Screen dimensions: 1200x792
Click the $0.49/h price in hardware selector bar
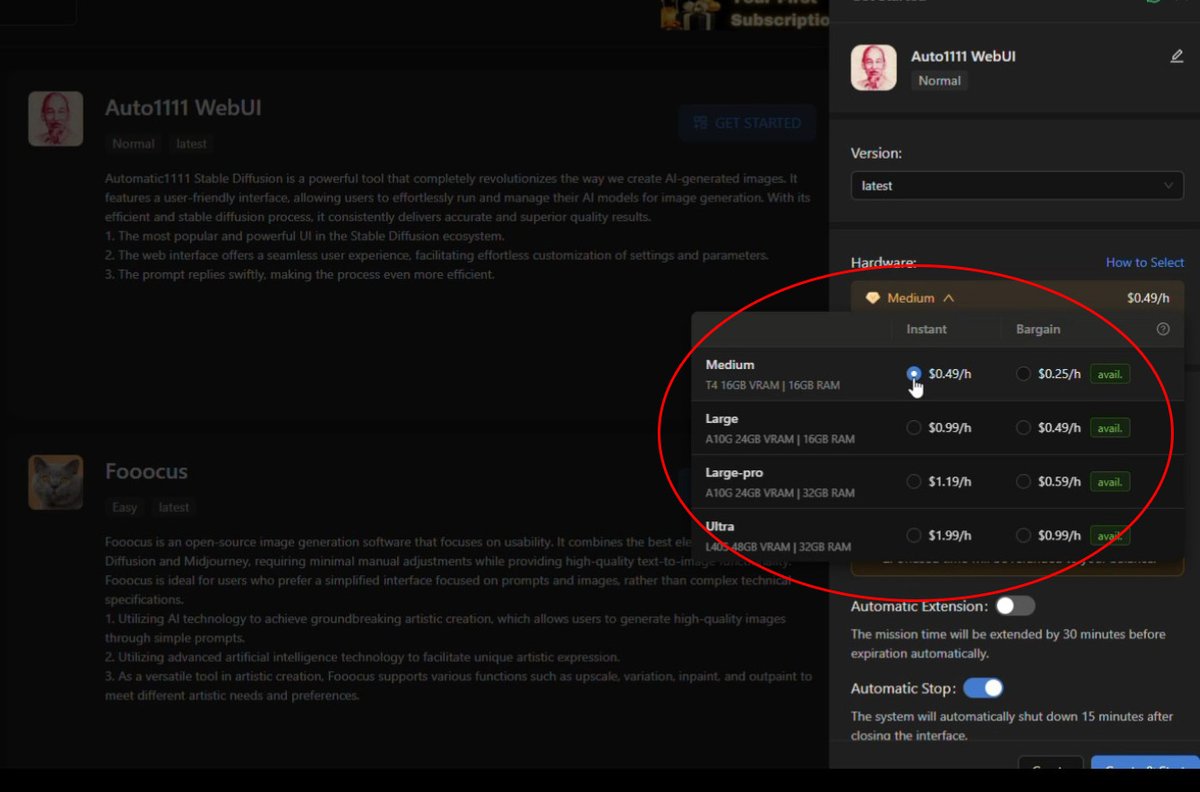1148,298
